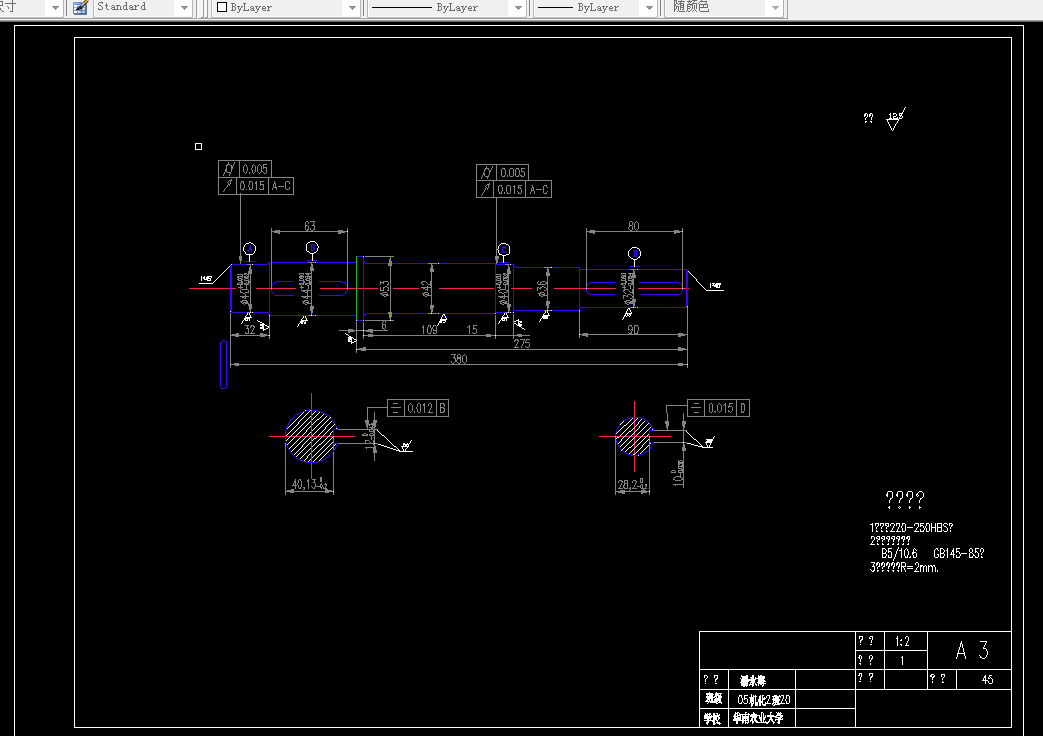Select the ø53 diameter dimension
Screen dimensions: 1043x736
click(384, 289)
